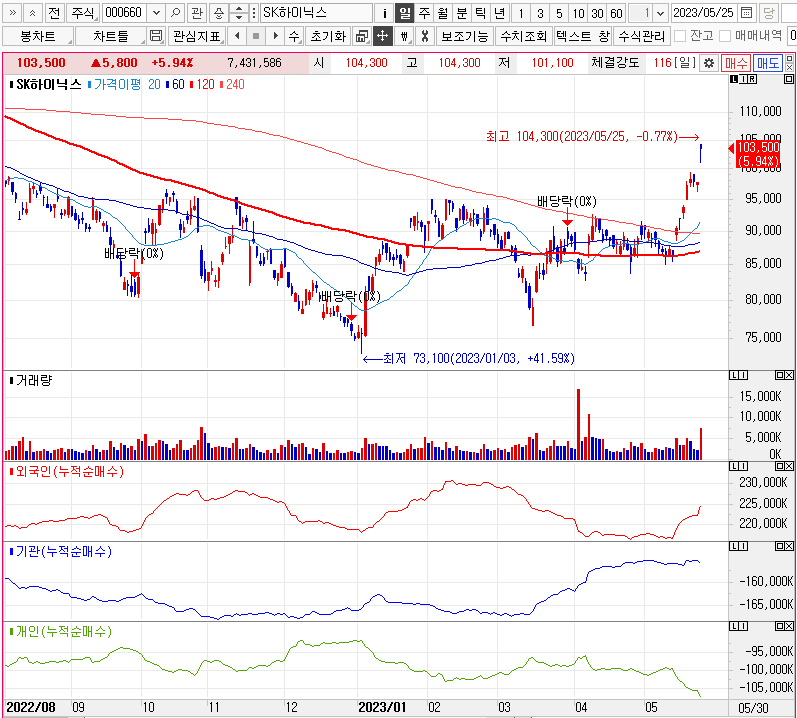This screenshot has width=797, height=718.
Task: Maximize the price chart pane icon
Action: (x=788, y=79)
